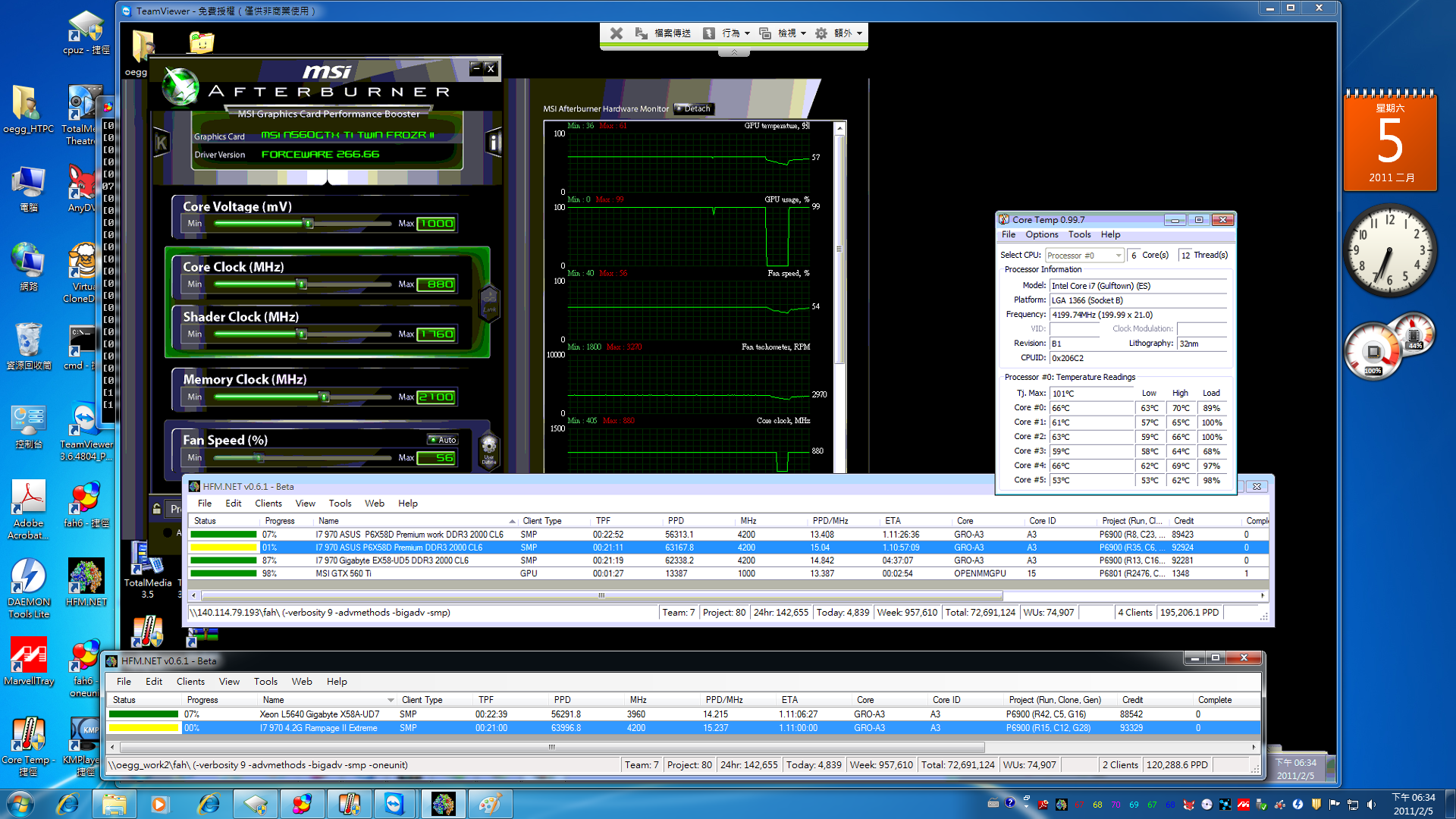Viewport: 1456px width, 819px height.
Task: Click the upper HFM.NET horizontal scrollbar
Action: pyautogui.click(x=601, y=595)
